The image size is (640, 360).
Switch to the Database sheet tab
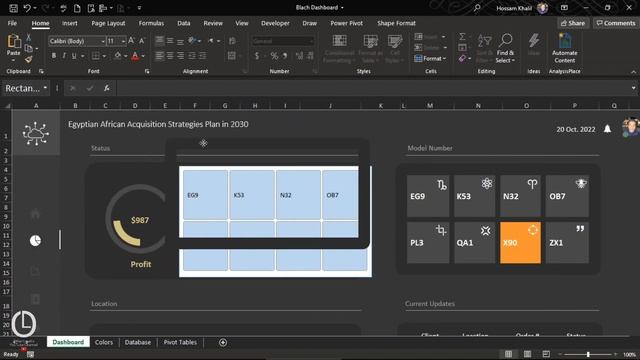tap(138, 342)
